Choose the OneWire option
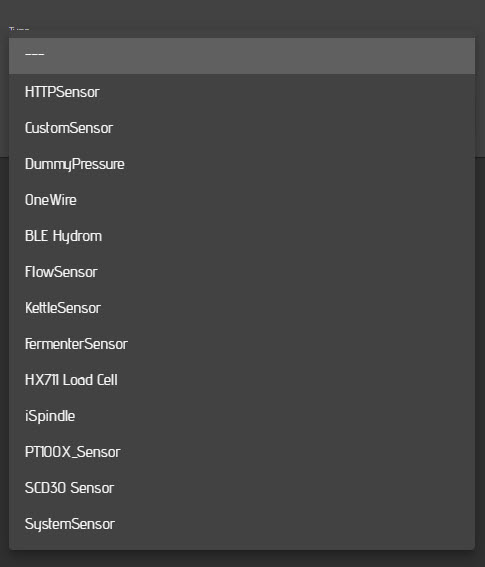The width and height of the screenshot is (485, 567). coord(242,200)
